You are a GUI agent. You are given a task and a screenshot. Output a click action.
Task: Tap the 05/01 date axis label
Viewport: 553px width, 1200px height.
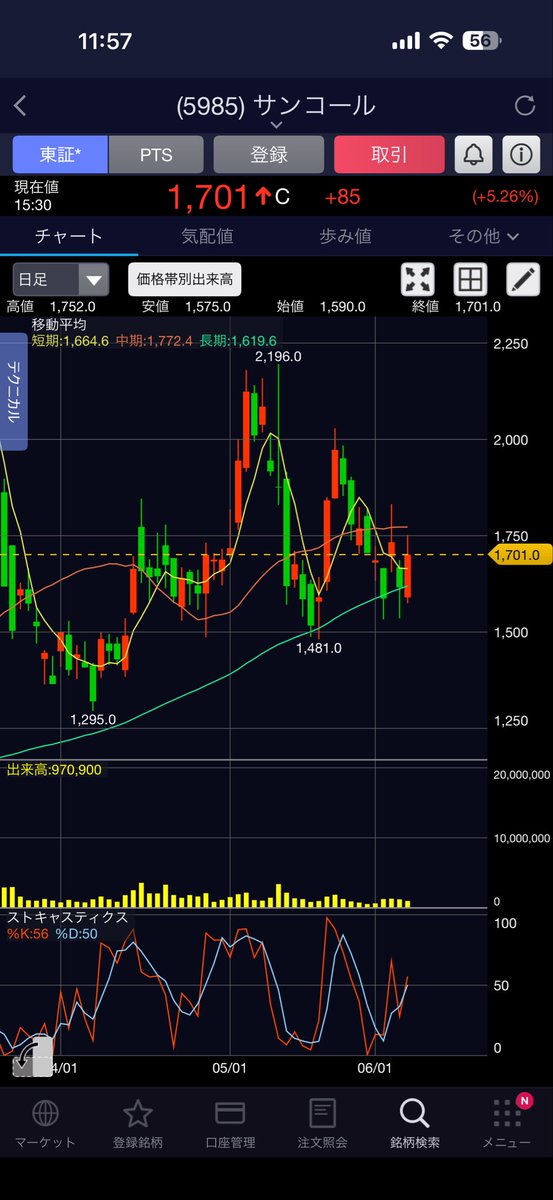(230, 1068)
